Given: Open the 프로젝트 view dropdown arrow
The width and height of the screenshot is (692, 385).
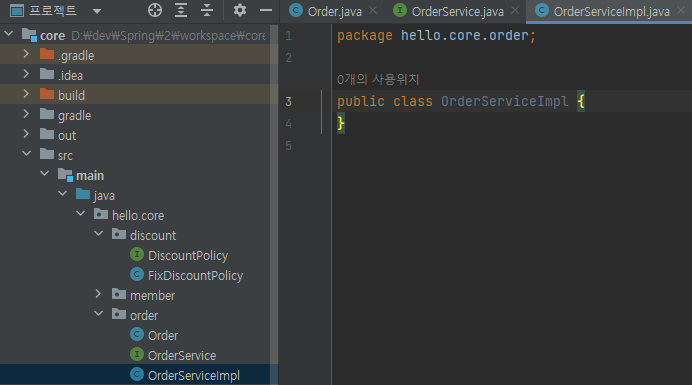Looking at the screenshot, I should click(97, 11).
